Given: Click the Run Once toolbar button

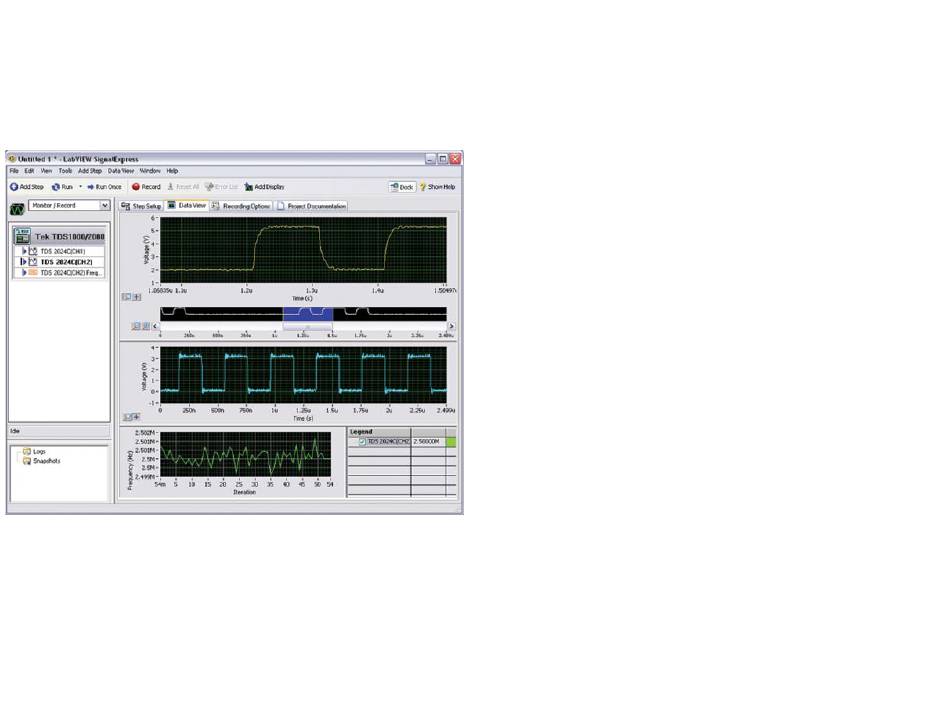Looking at the screenshot, I should pyautogui.click(x=104, y=187).
